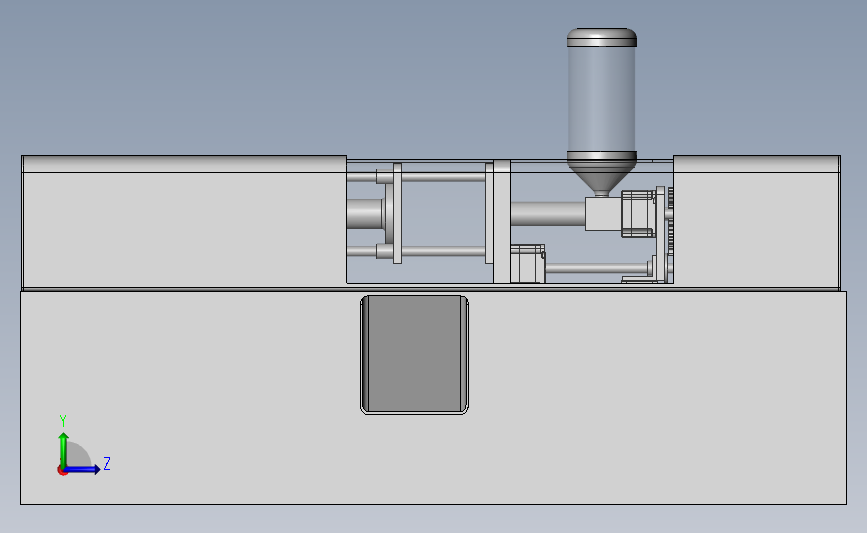
Task: Click the green Y axis arrow of the triad
Action: click(64, 449)
